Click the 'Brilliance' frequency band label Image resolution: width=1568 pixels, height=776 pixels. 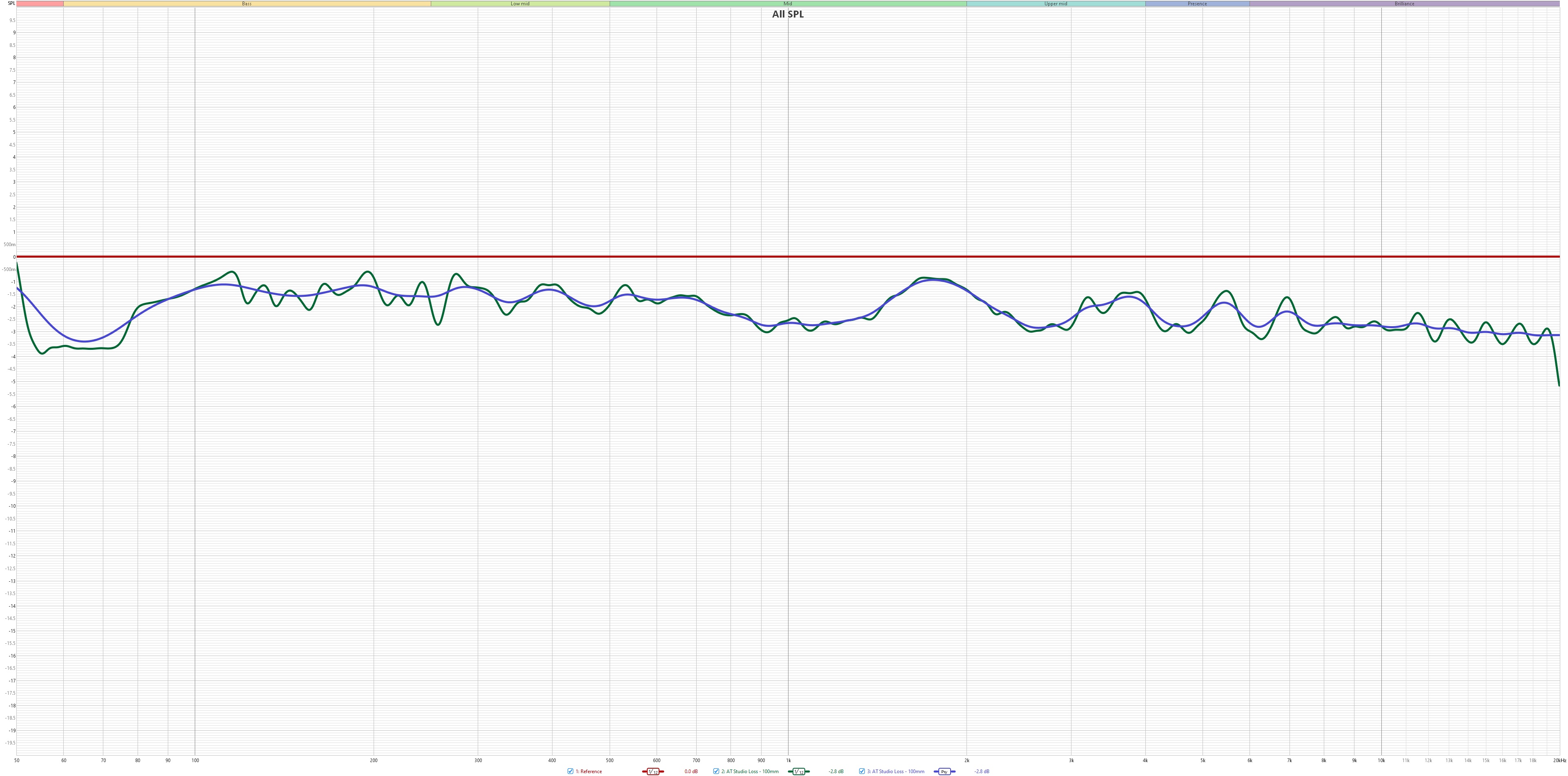1404,4
